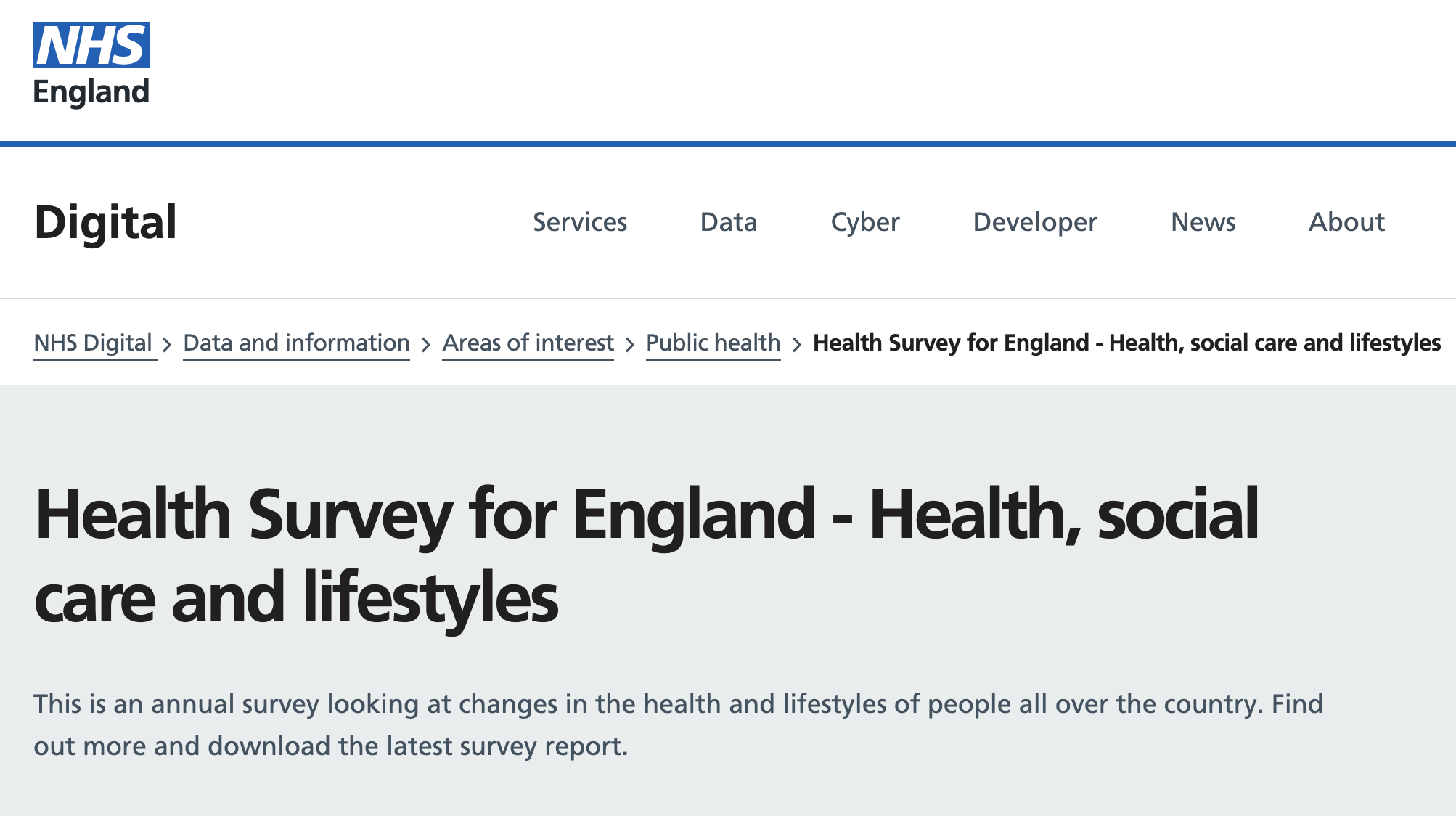
Task: Click chevron after Public health breadcrumb
Action: (796, 344)
